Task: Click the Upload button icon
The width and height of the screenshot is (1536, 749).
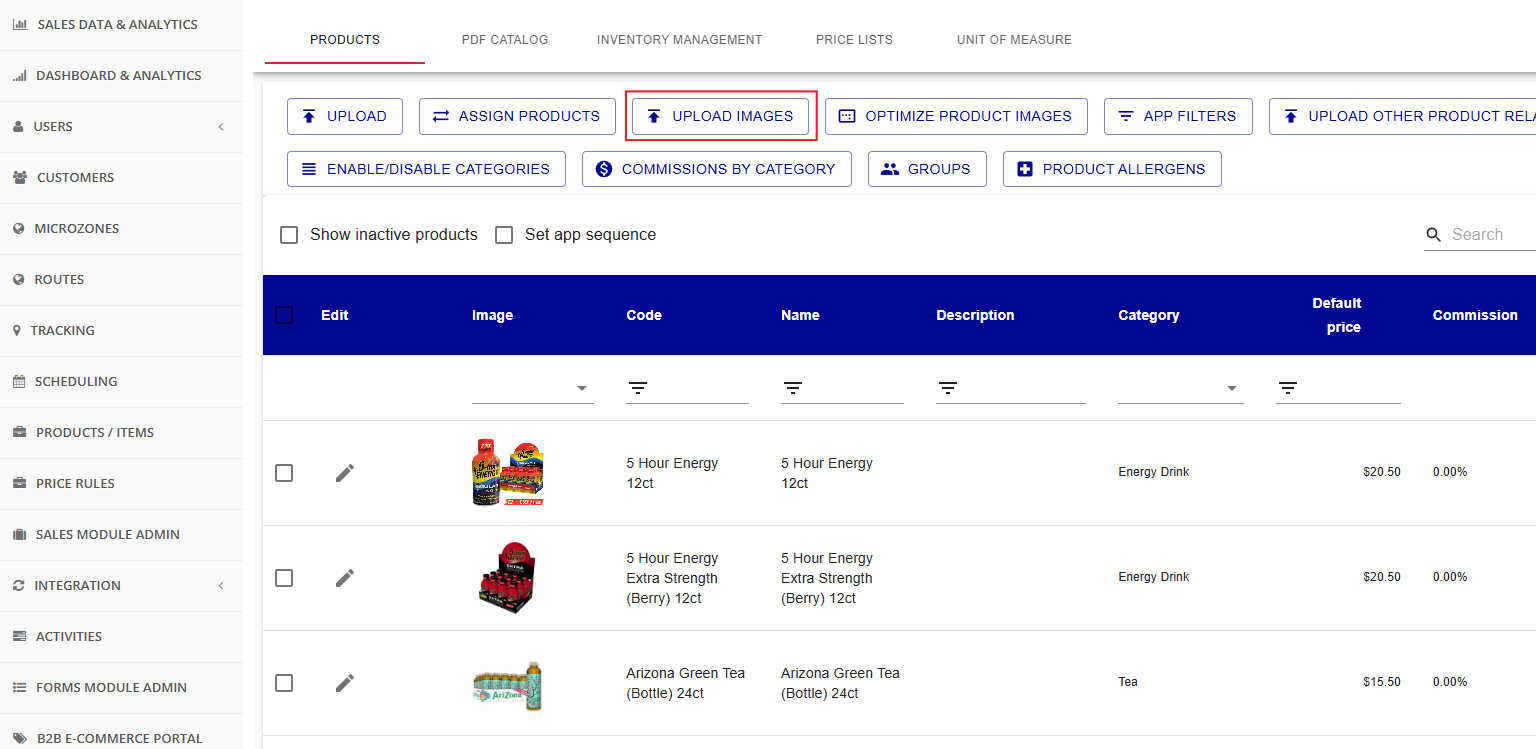Action: coord(309,116)
